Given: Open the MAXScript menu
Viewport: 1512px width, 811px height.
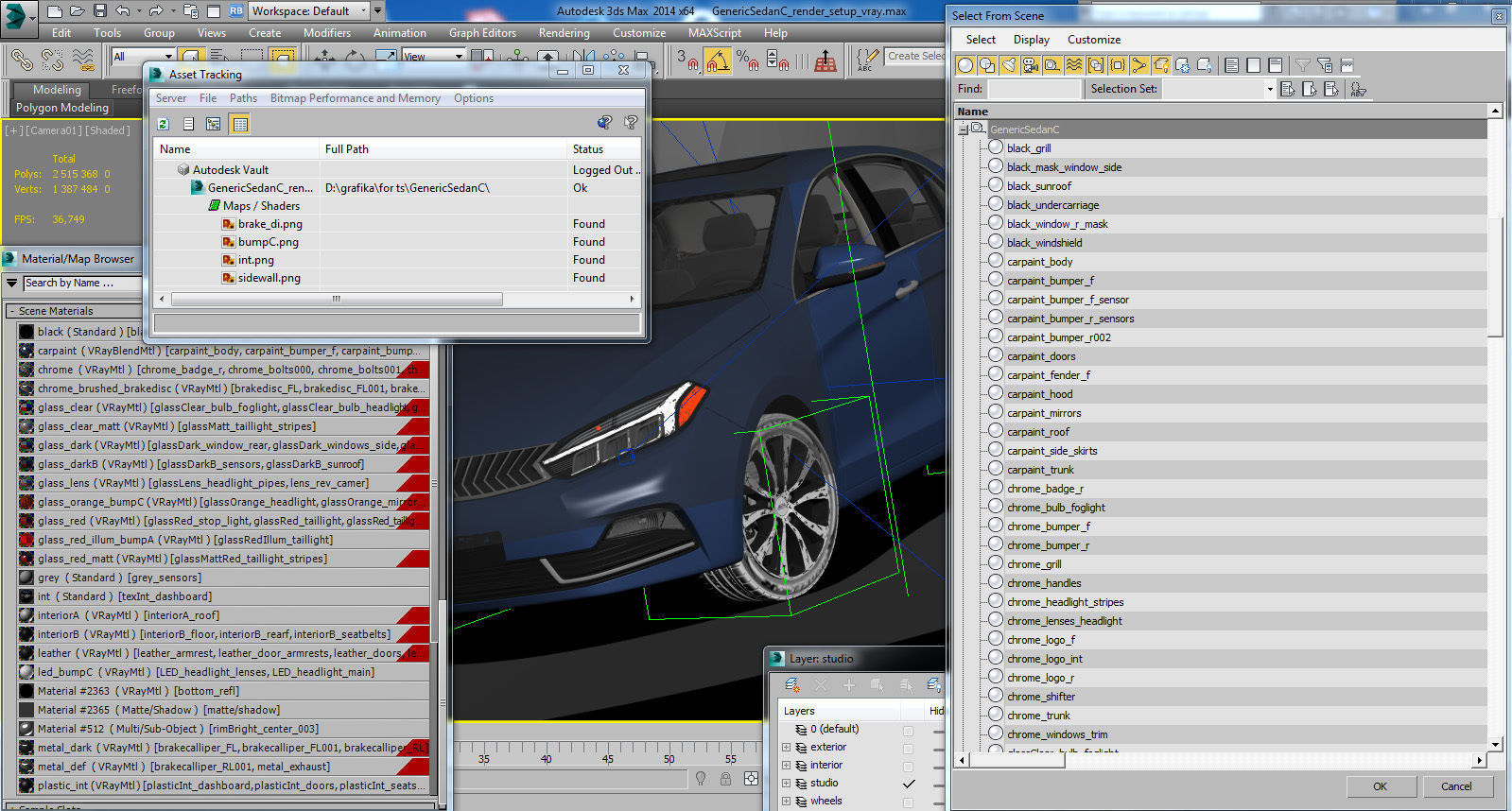Looking at the screenshot, I should pos(714,33).
